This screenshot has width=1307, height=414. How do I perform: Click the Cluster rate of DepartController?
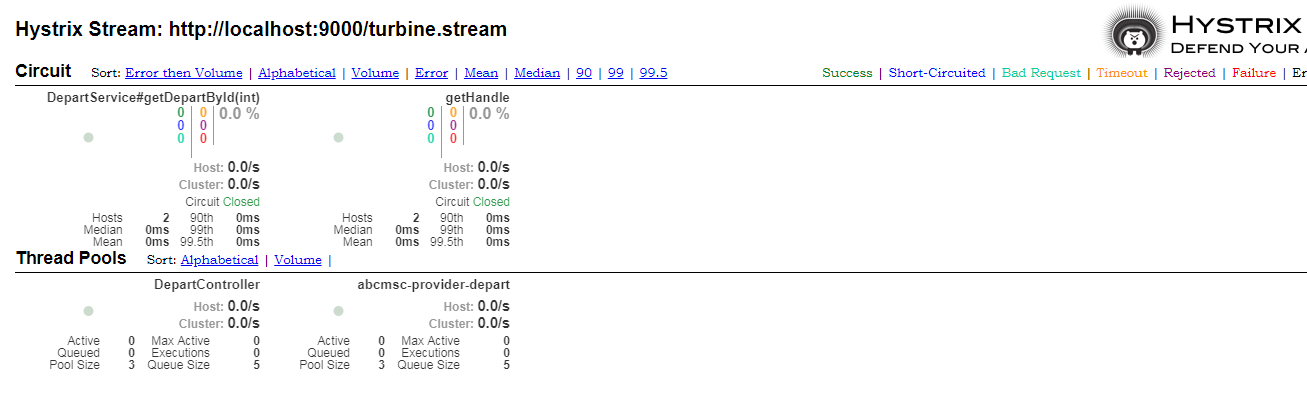click(244, 323)
